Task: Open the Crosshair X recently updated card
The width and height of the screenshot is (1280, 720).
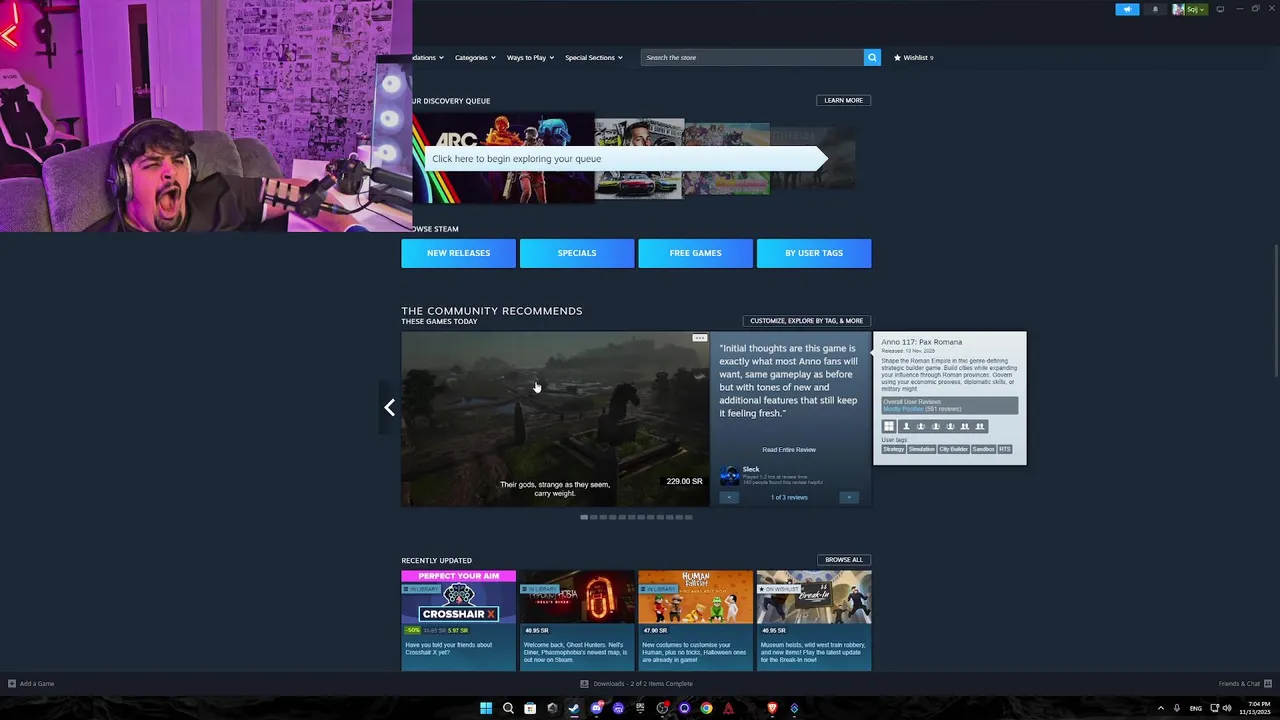Action: click(458, 620)
